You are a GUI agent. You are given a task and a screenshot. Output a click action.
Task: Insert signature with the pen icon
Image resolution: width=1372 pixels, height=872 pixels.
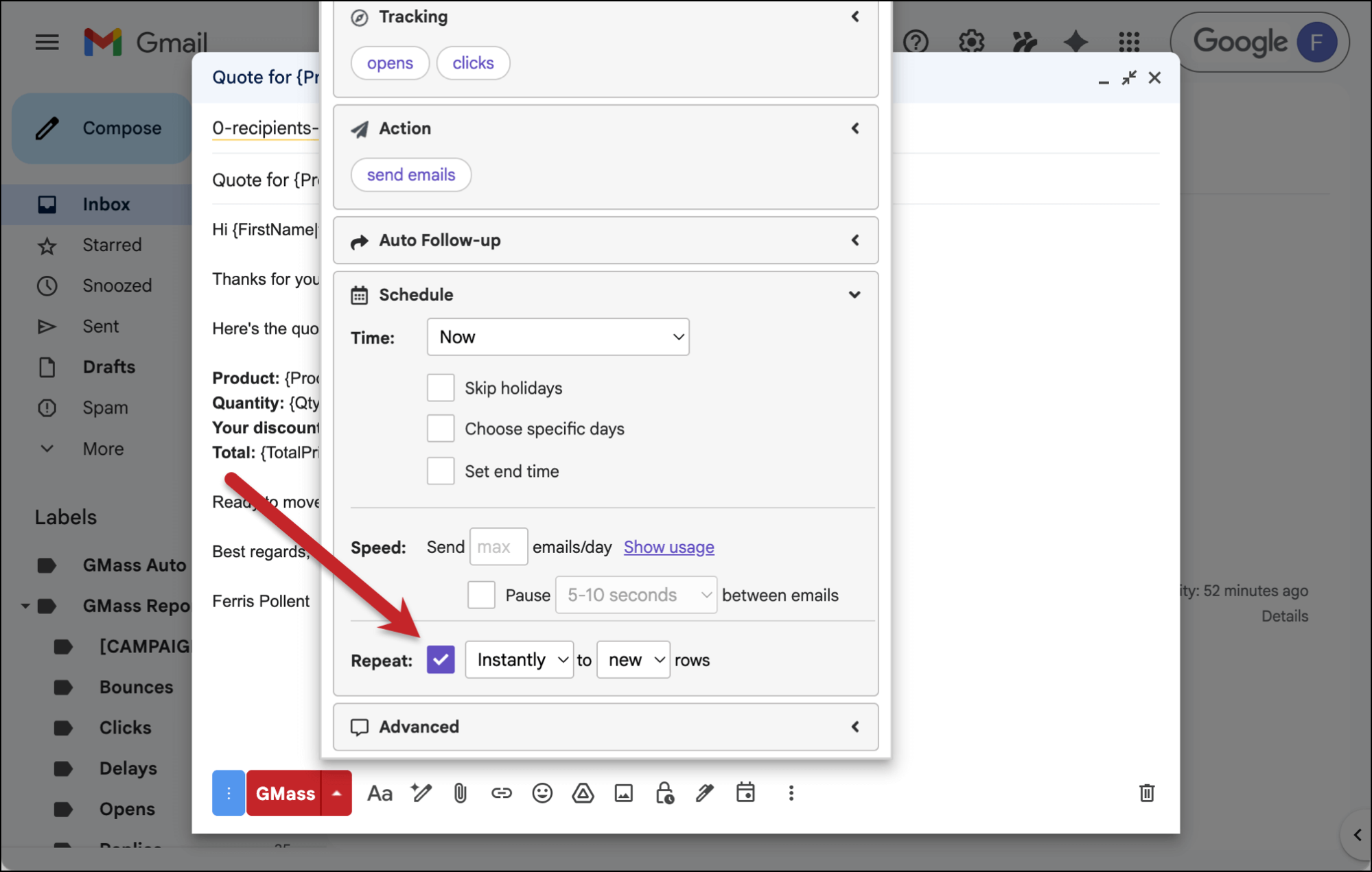pos(705,793)
